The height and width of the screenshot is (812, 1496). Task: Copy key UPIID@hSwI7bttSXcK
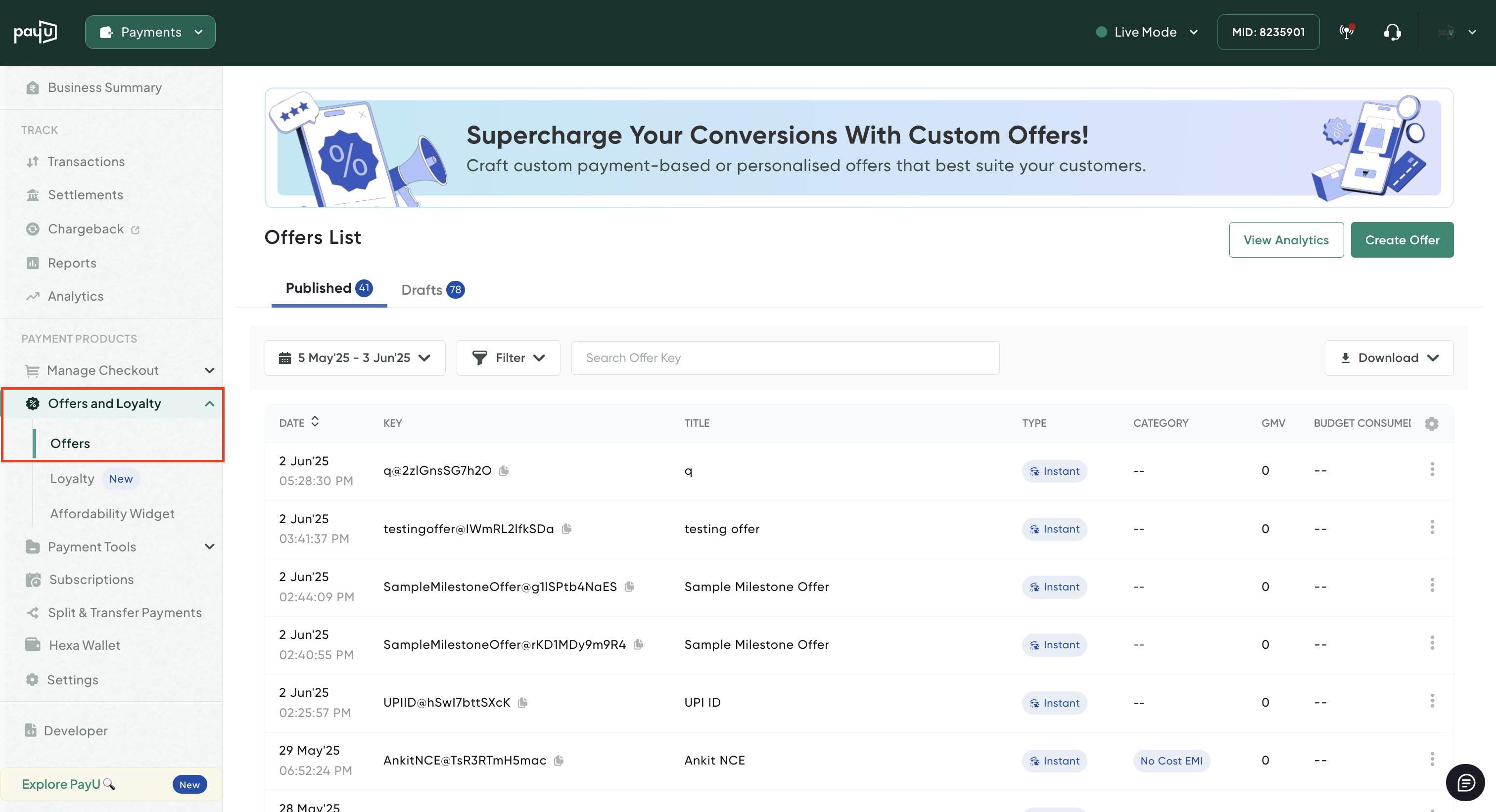pos(523,702)
